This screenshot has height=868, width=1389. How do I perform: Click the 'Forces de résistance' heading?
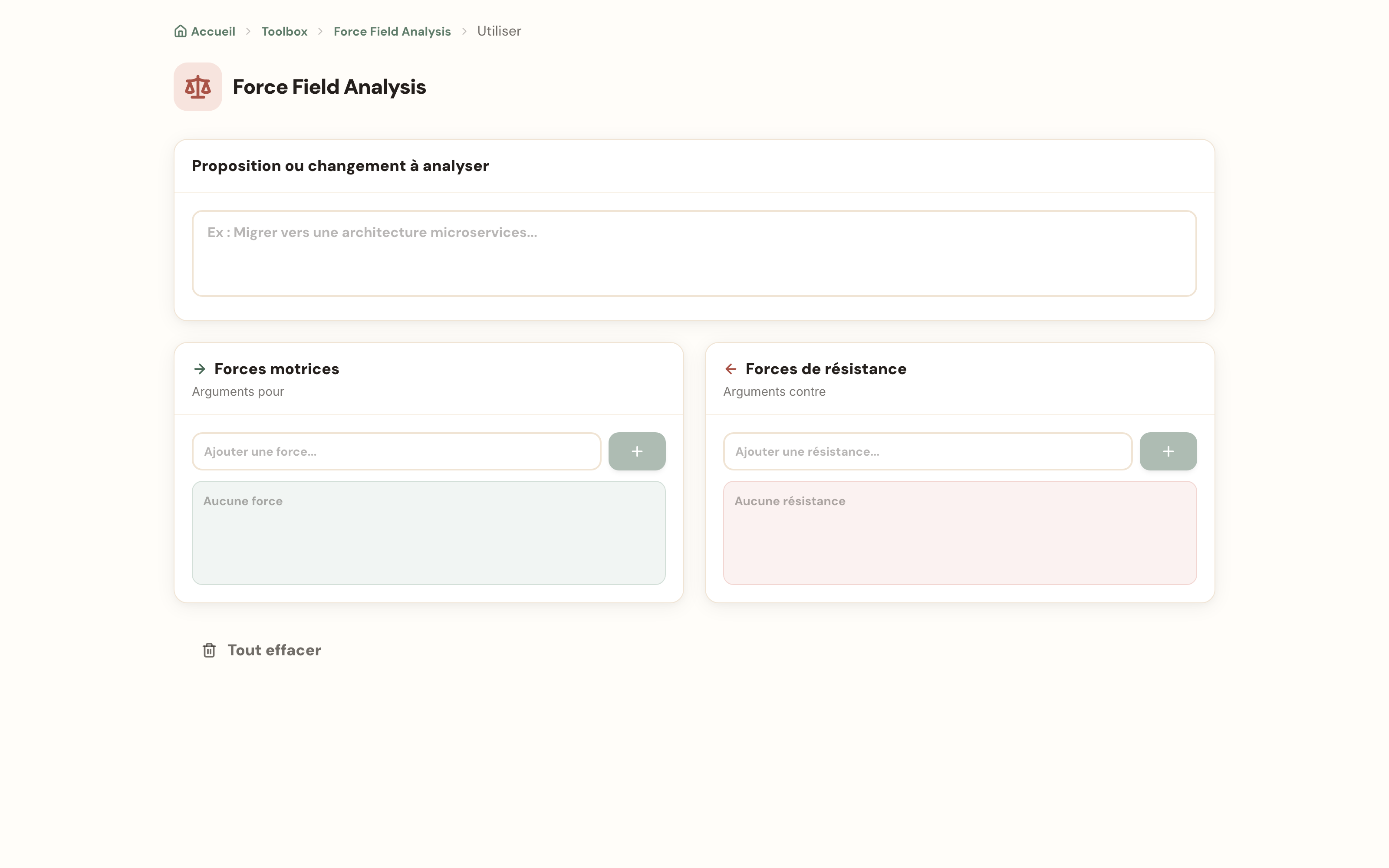coord(826,369)
